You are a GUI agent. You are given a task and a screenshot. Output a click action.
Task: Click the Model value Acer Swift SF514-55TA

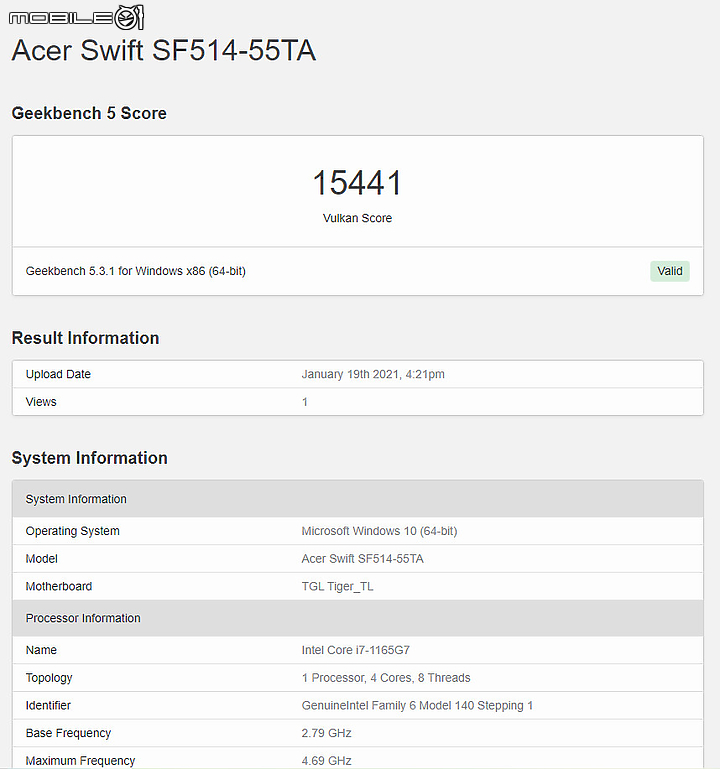coord(362,559)
